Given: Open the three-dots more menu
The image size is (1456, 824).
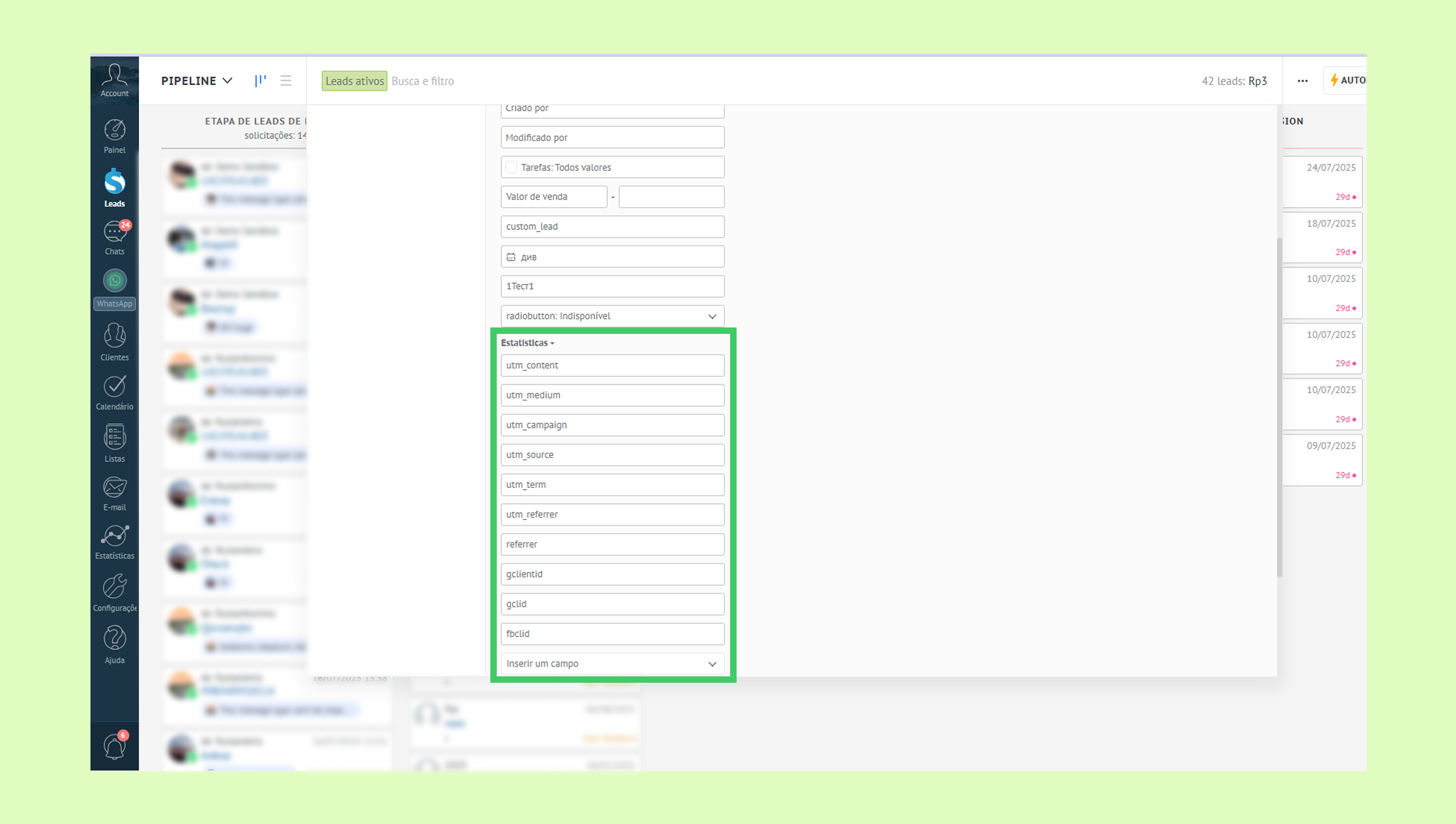Looking at the screenshot, I should (1302, 80).
